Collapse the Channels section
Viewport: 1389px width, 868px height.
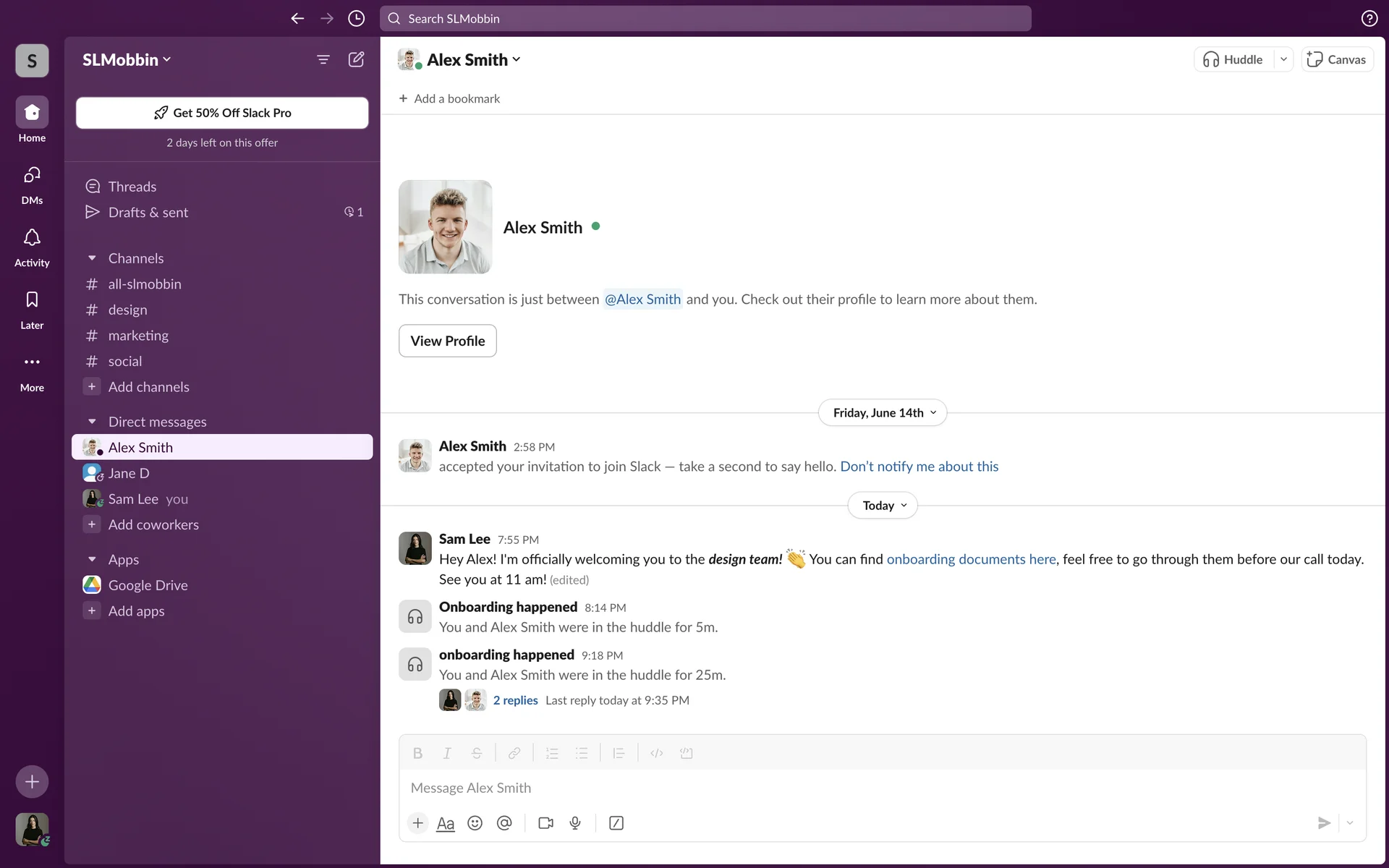point(92,258)
